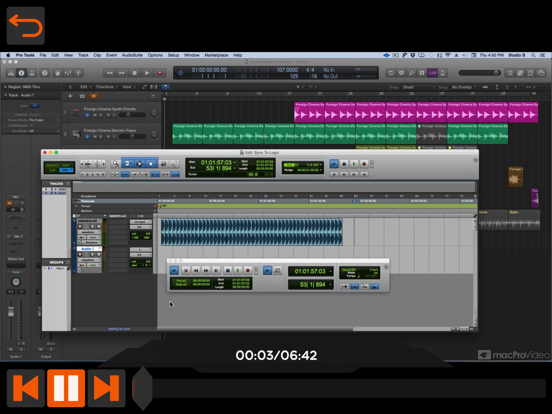Click Logic record transport button

pos(160,73)
